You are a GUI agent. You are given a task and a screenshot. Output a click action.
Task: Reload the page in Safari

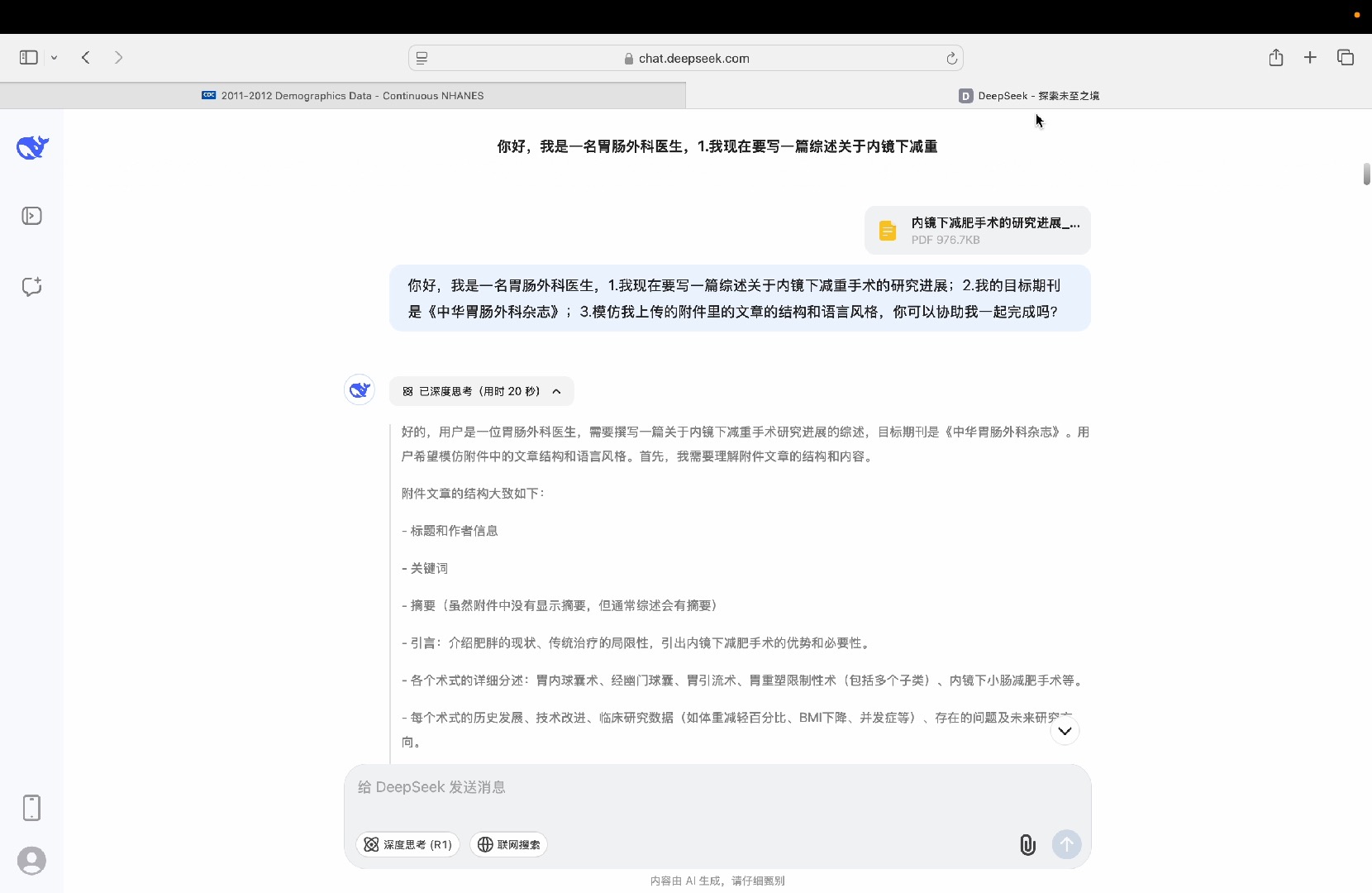pyautogui.click(x=952, y=58)
